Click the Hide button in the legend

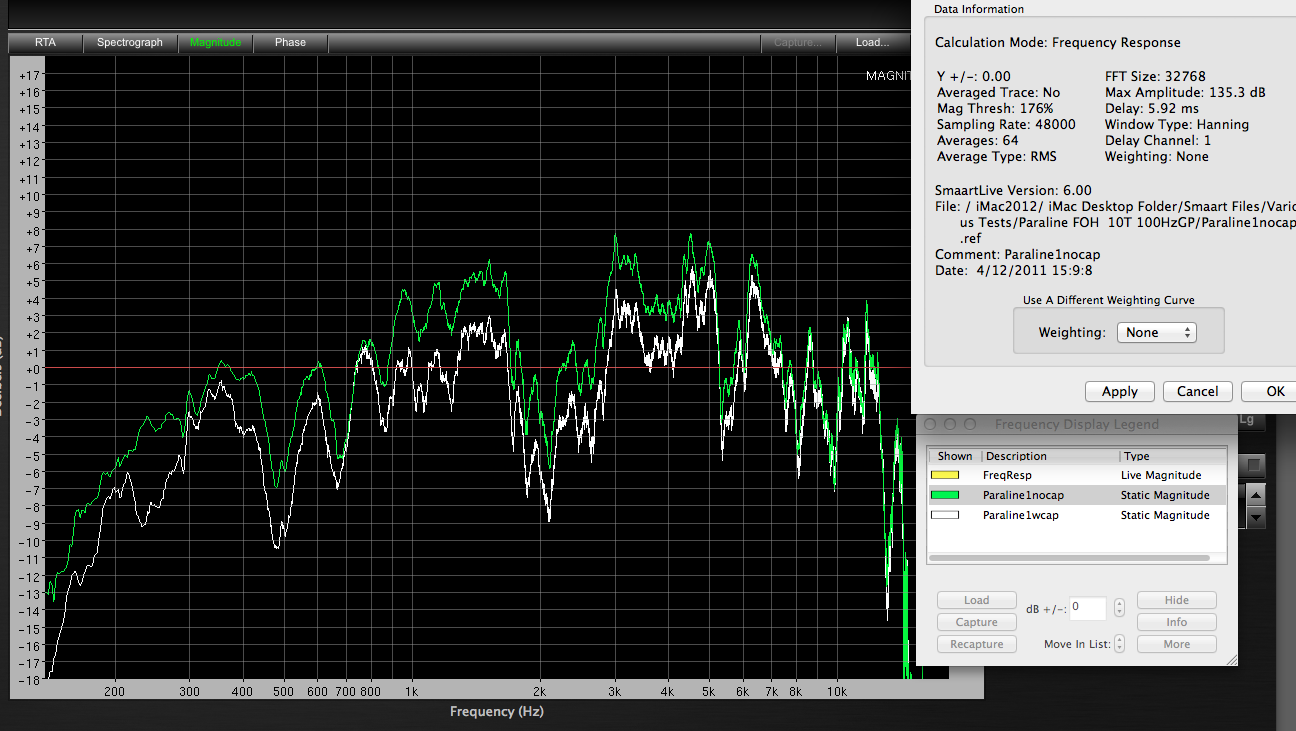click(1177, 600)
